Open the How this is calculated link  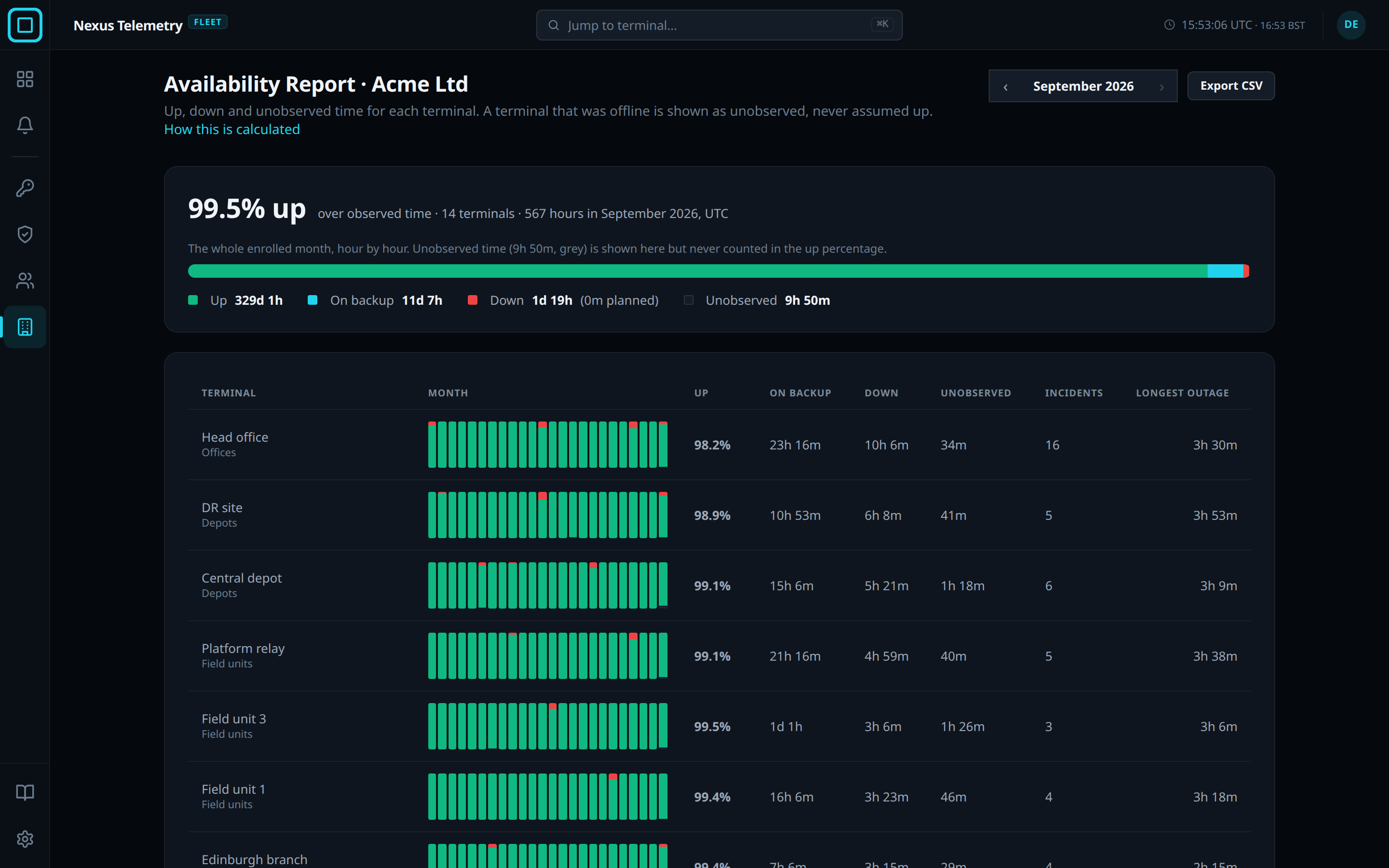[x=232, y=129]
